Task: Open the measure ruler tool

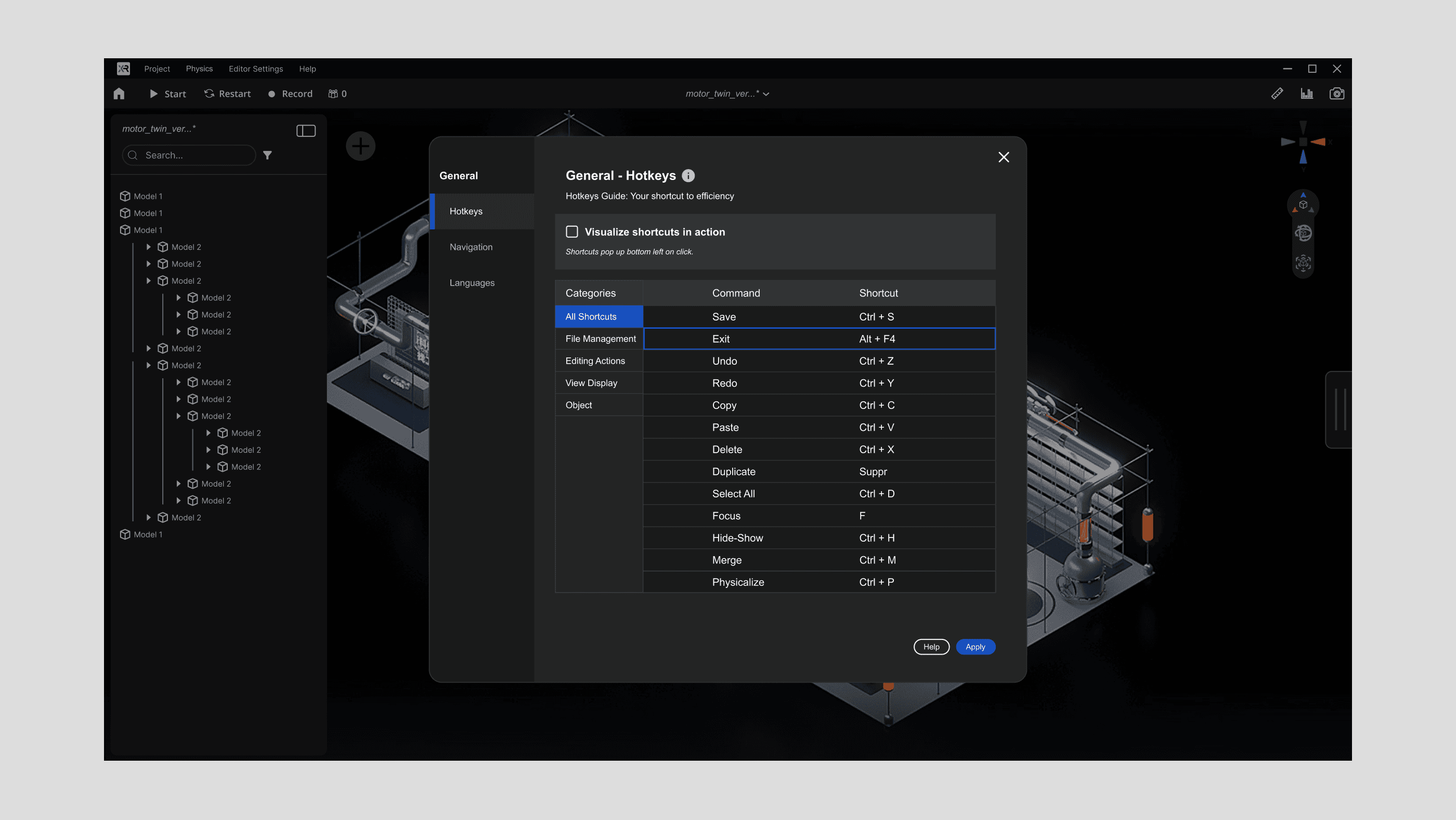Action: pos(1277,94)
